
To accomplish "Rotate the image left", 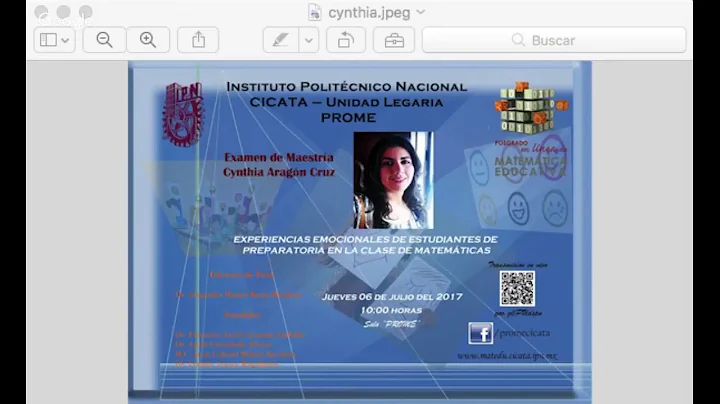I will (346, 40).
